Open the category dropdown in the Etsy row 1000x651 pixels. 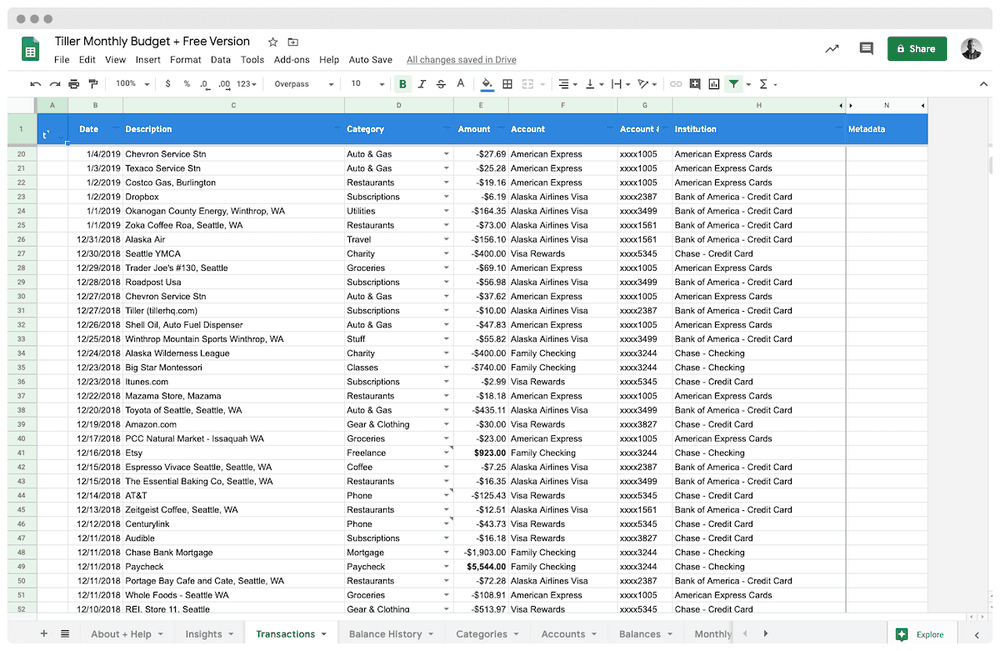click(446, 453)
